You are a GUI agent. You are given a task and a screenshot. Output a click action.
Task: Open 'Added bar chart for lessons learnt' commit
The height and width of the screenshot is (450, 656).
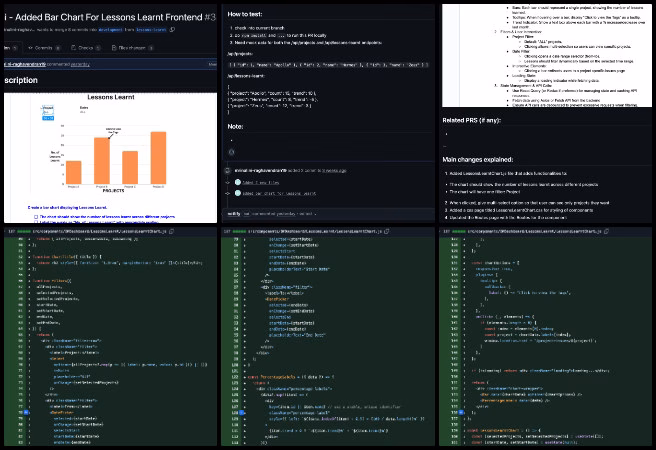pos(279,194)
